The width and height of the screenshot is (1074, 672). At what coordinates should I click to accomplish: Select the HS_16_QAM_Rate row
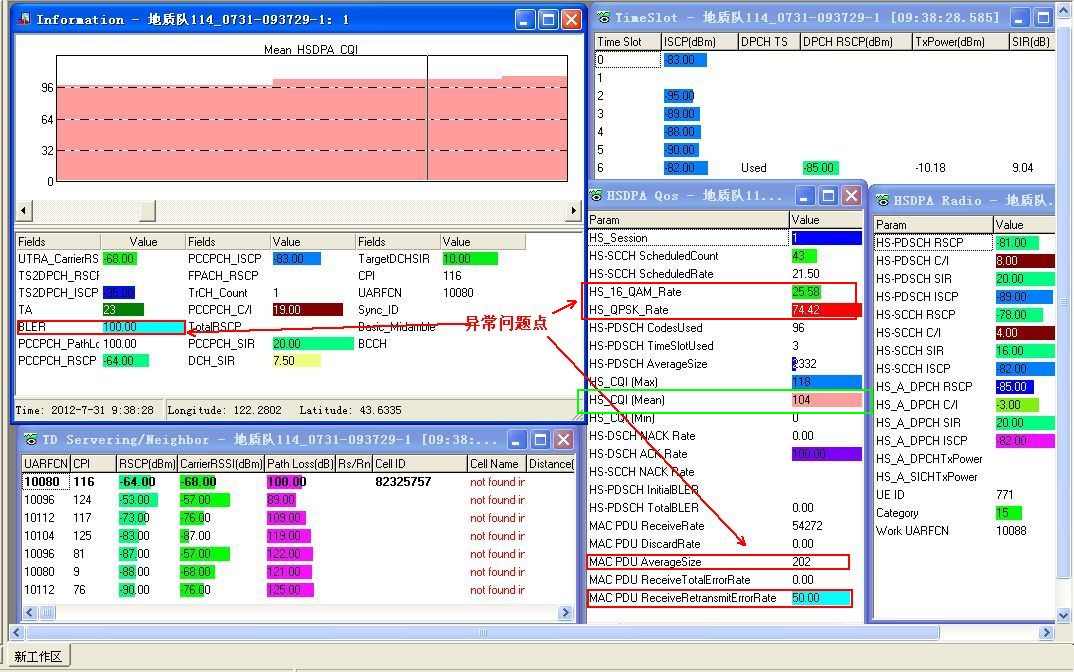[x=725, y=292]
